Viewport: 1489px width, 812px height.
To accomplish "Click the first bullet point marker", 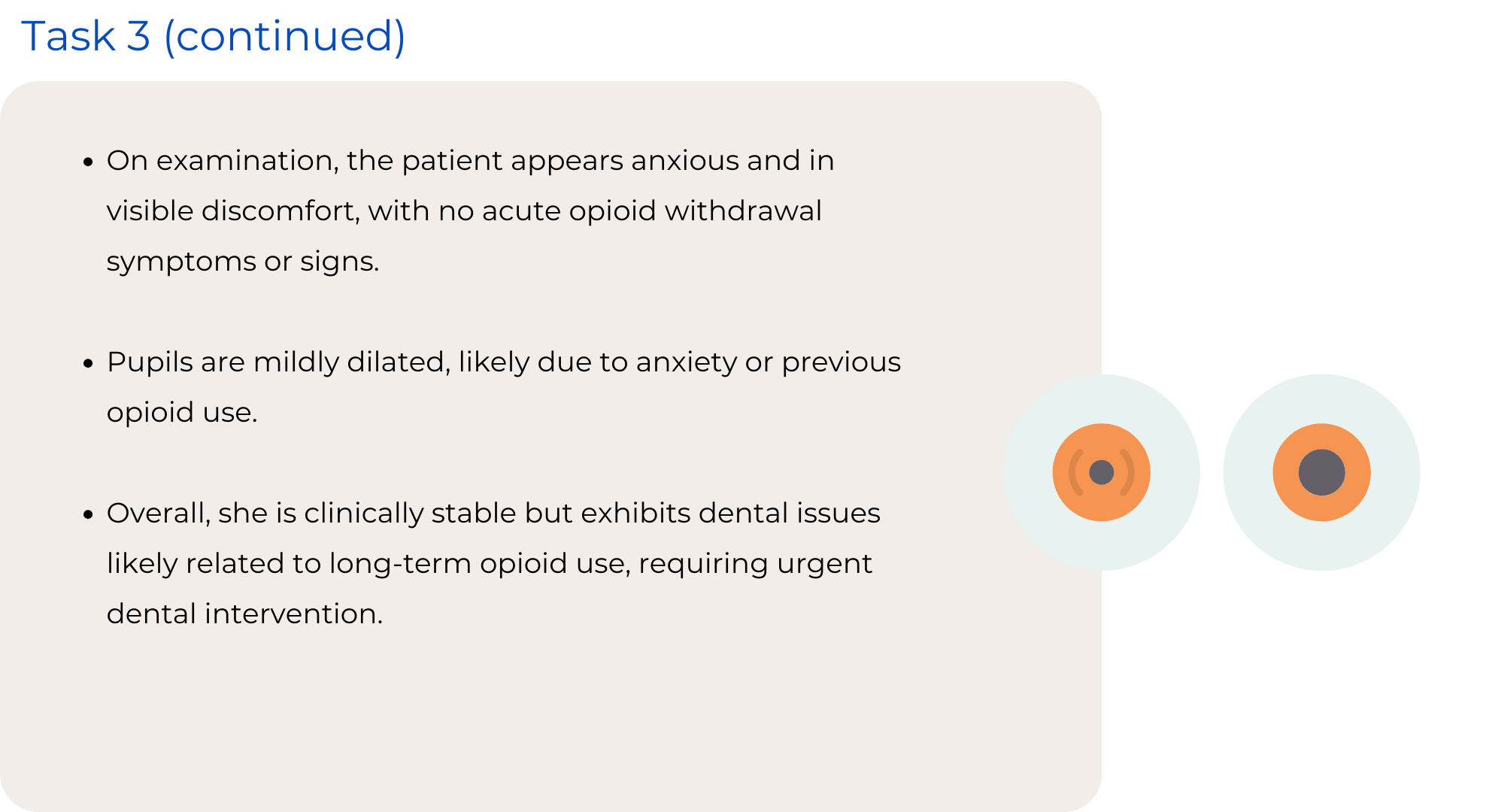I will point(89,162).
